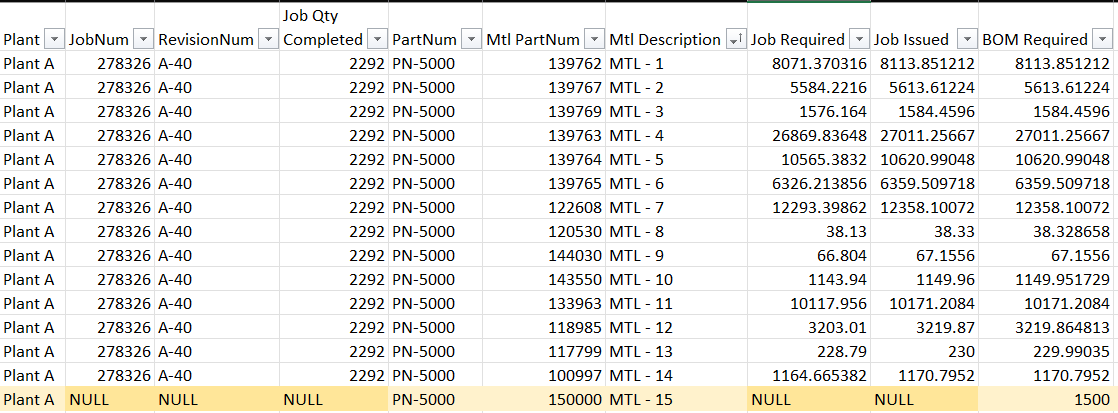Open the BOM Required filter dropdown
1118x413 pixels.
click(x=1103, y=40)
